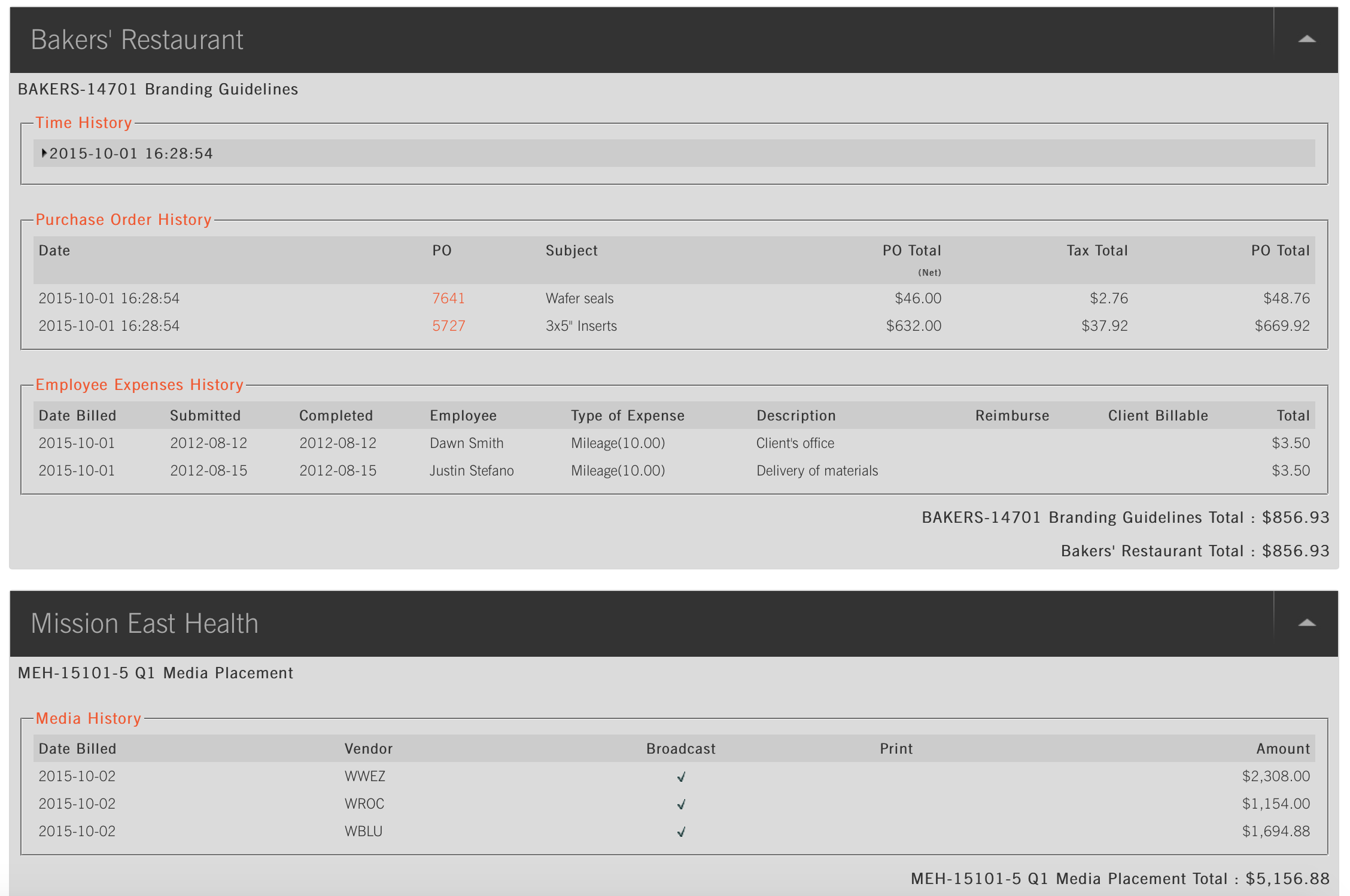Click the Submitted column header
Image resolution: width=1350 pixels, height=896 pixels.
205,416
